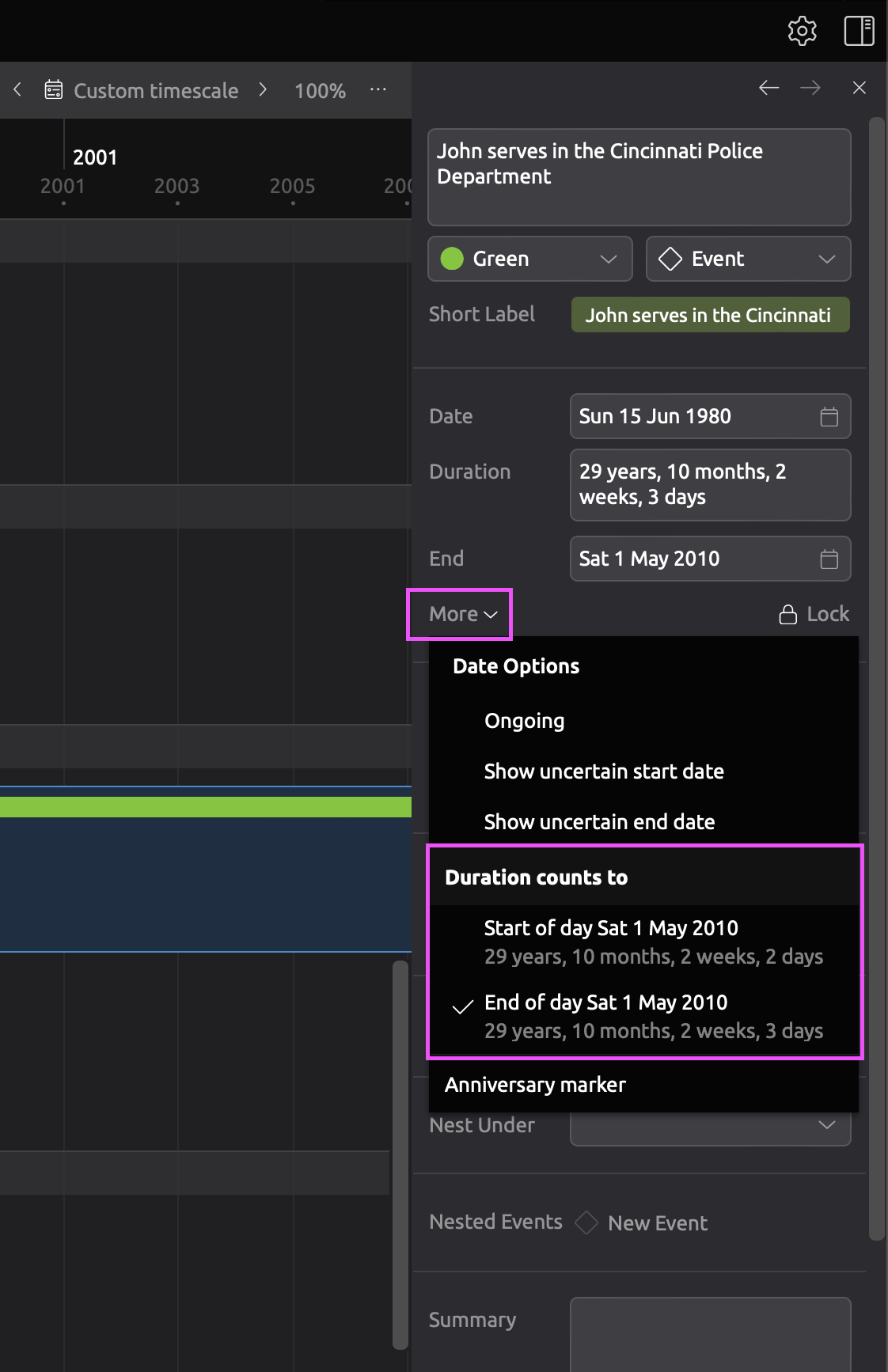Image resolution: width=888 pixels, height=1372 pixels.
Task: Click the green event bar on timeline
Action: 206,807
